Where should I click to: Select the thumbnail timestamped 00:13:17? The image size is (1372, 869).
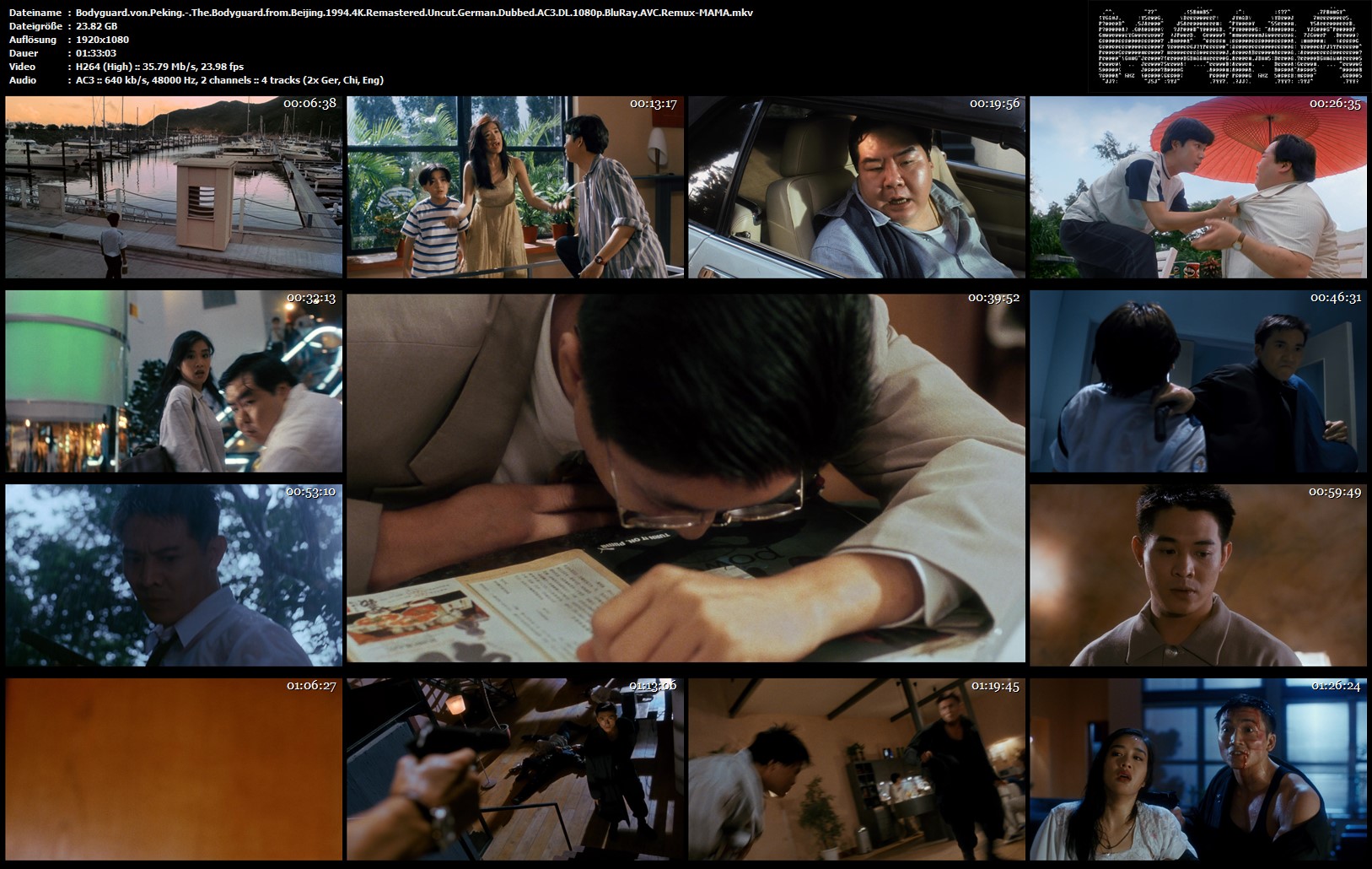point(515,187)
